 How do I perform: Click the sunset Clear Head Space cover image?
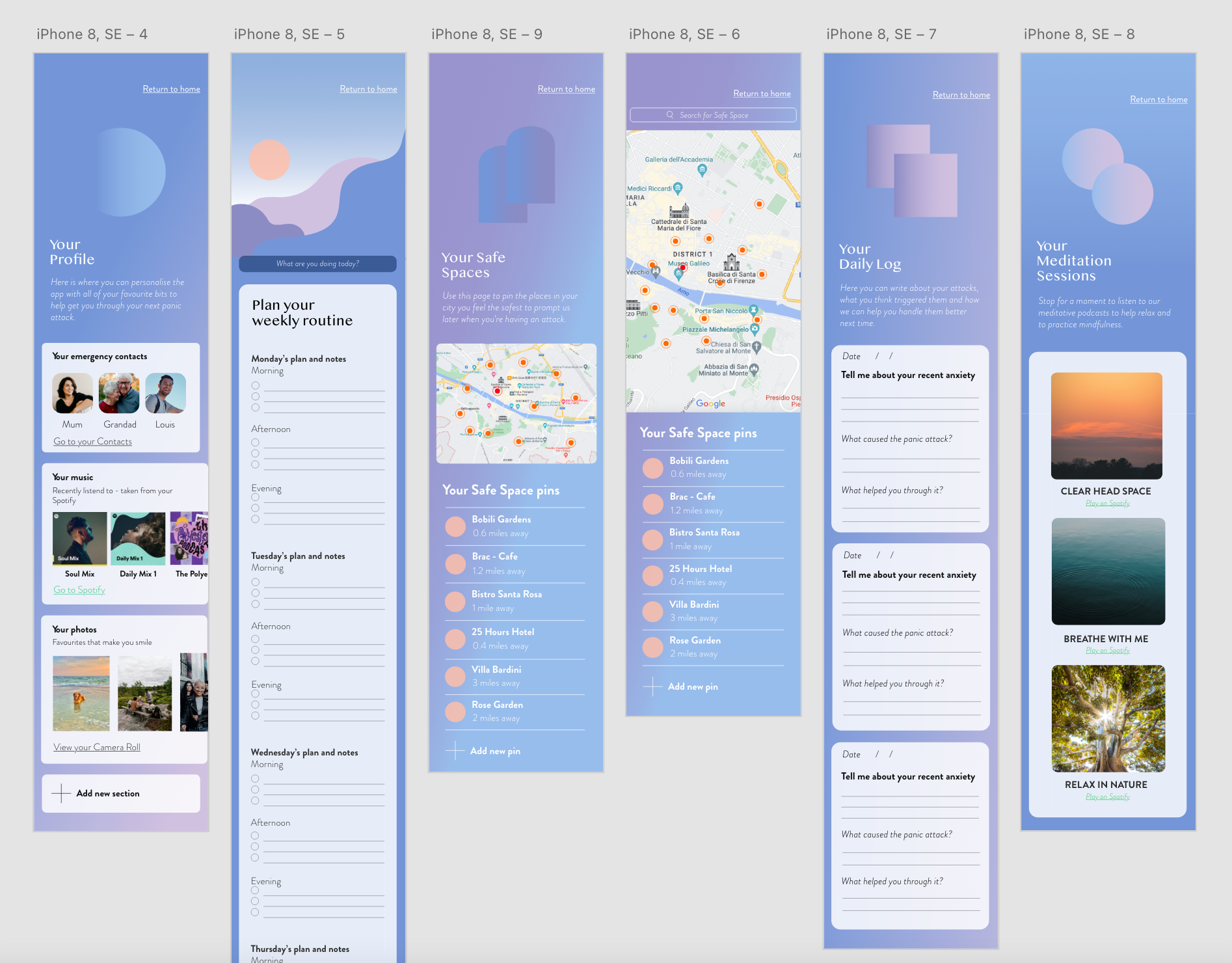click(x=1106, y=426)
